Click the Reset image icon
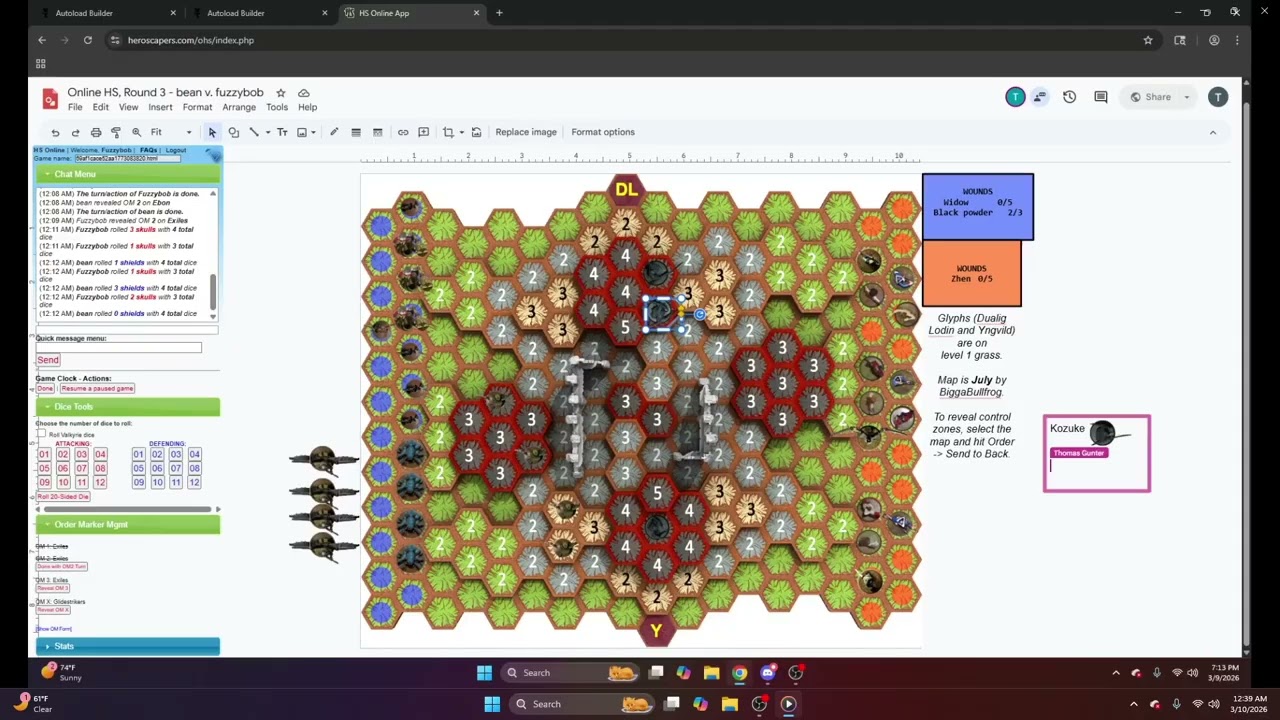Viewport: 1280px width, 720px height. [x=476, y=132]
